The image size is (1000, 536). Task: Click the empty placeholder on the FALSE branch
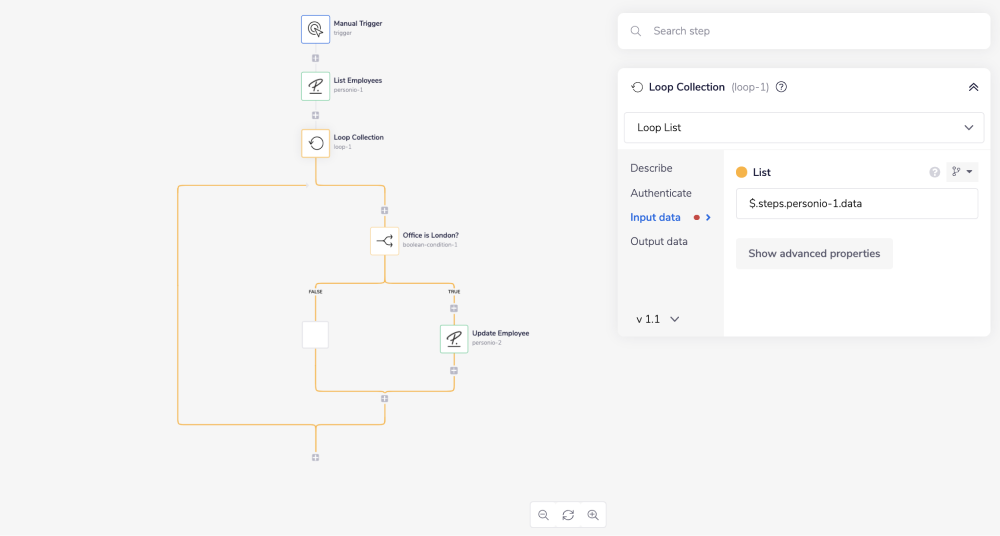tap(315, 335)
